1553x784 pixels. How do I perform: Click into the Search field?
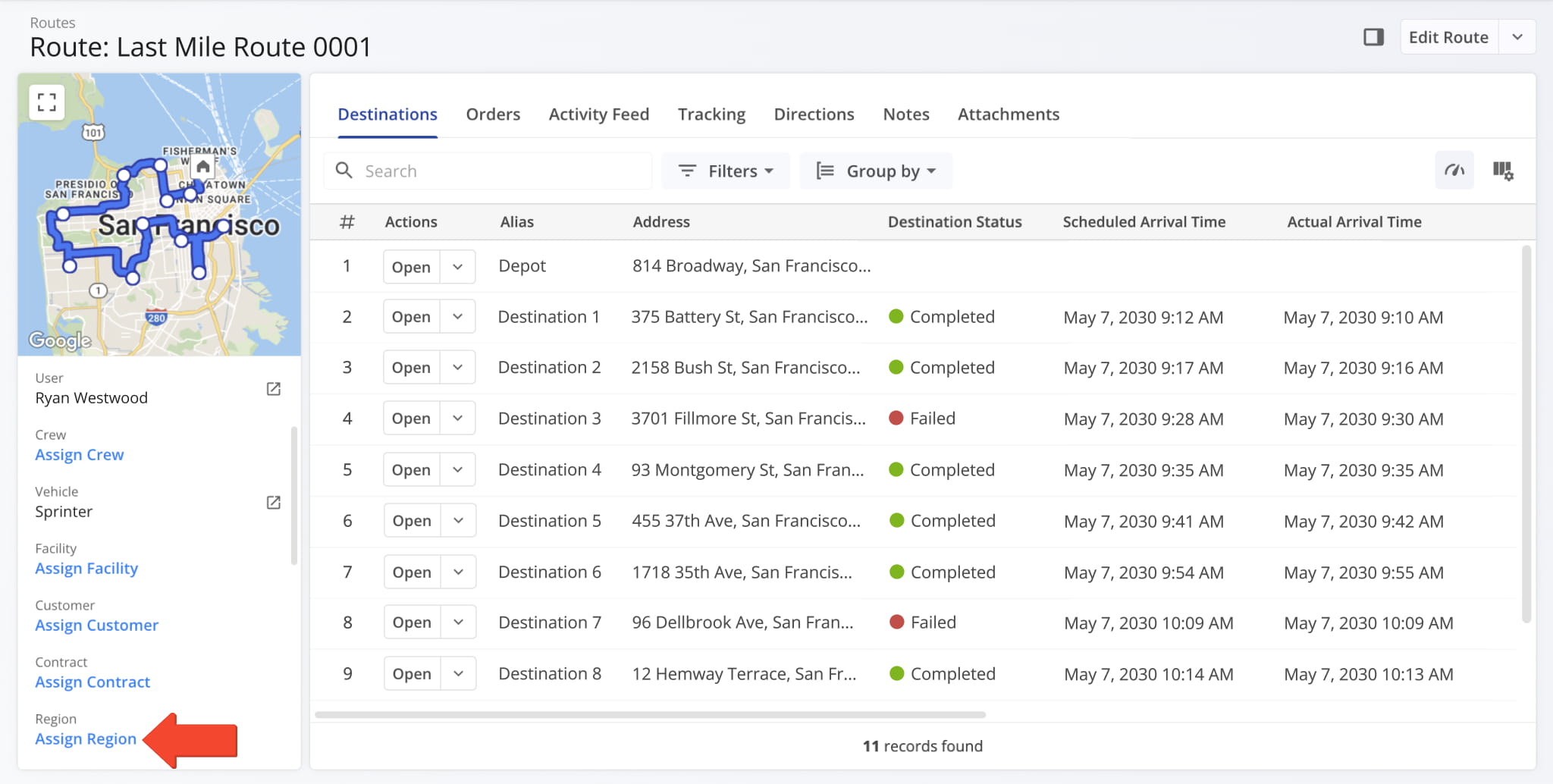point(489,171)
